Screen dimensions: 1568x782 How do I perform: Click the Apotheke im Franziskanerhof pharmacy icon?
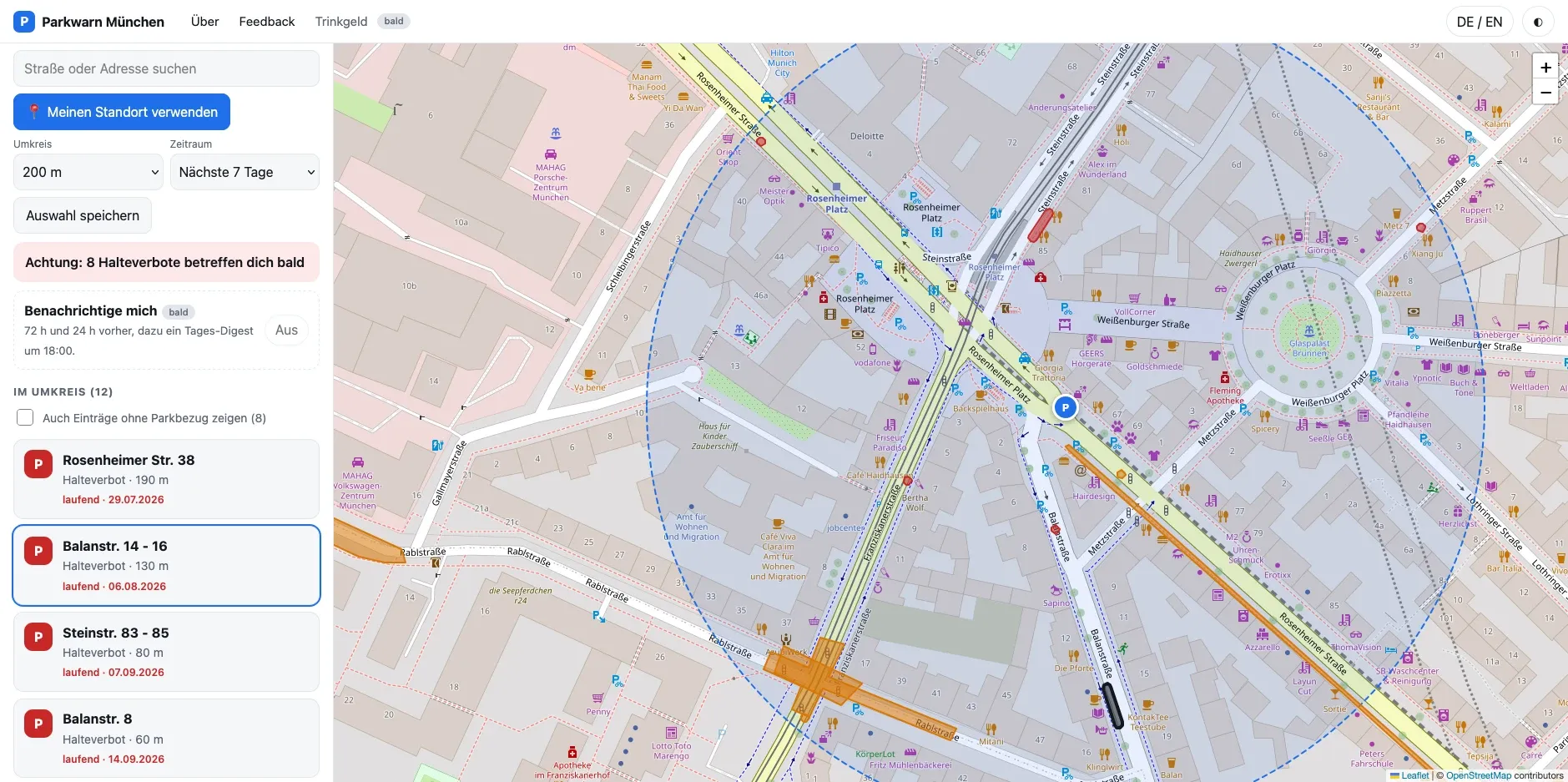(x=572, y=752)
